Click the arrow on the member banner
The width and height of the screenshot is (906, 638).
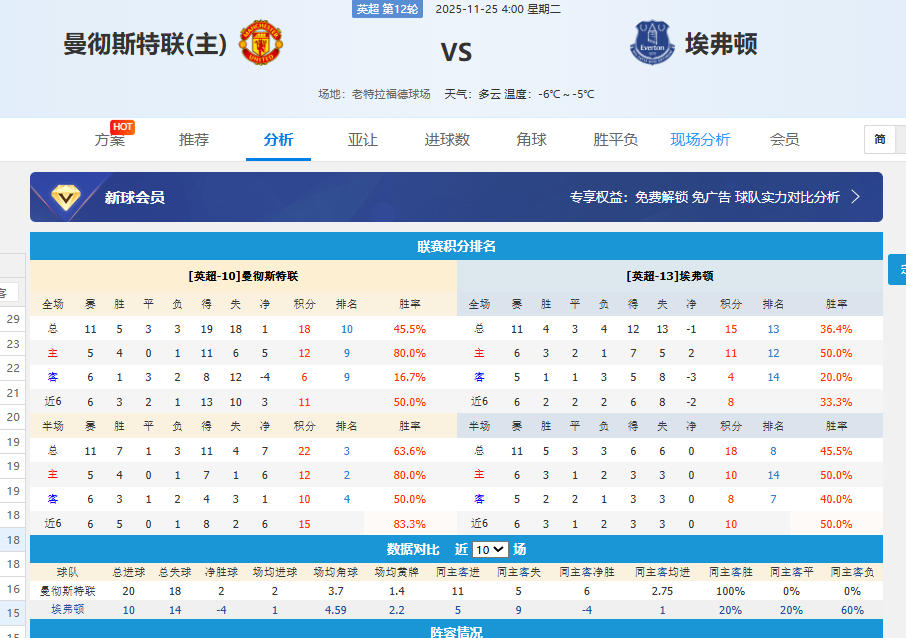[856, 197]
